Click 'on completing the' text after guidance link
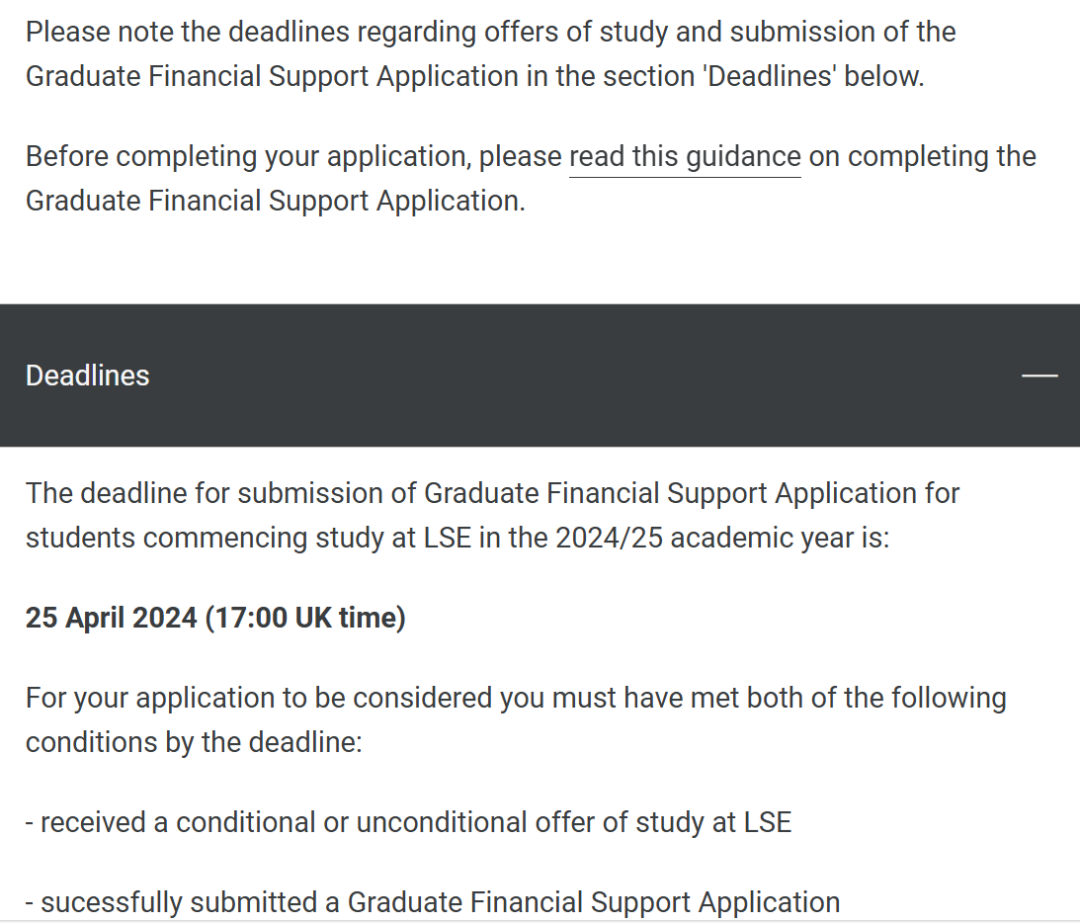The width and height of the screenshot is (1080, 923). coord(922,156)
